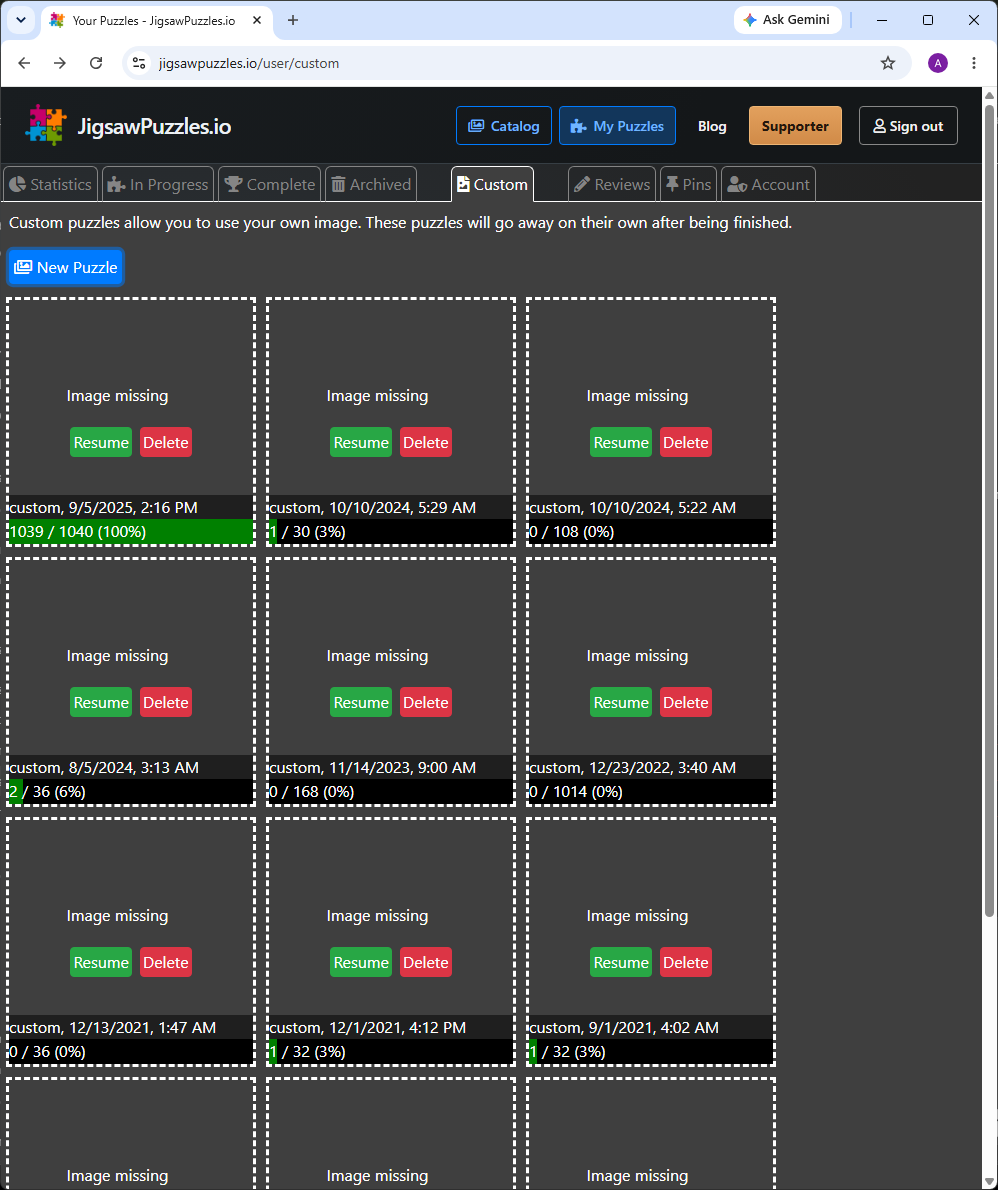Viewport: 998px width, 1190px height.
Task: Show the Complete puzzles tab
Action: pos(269,184)
